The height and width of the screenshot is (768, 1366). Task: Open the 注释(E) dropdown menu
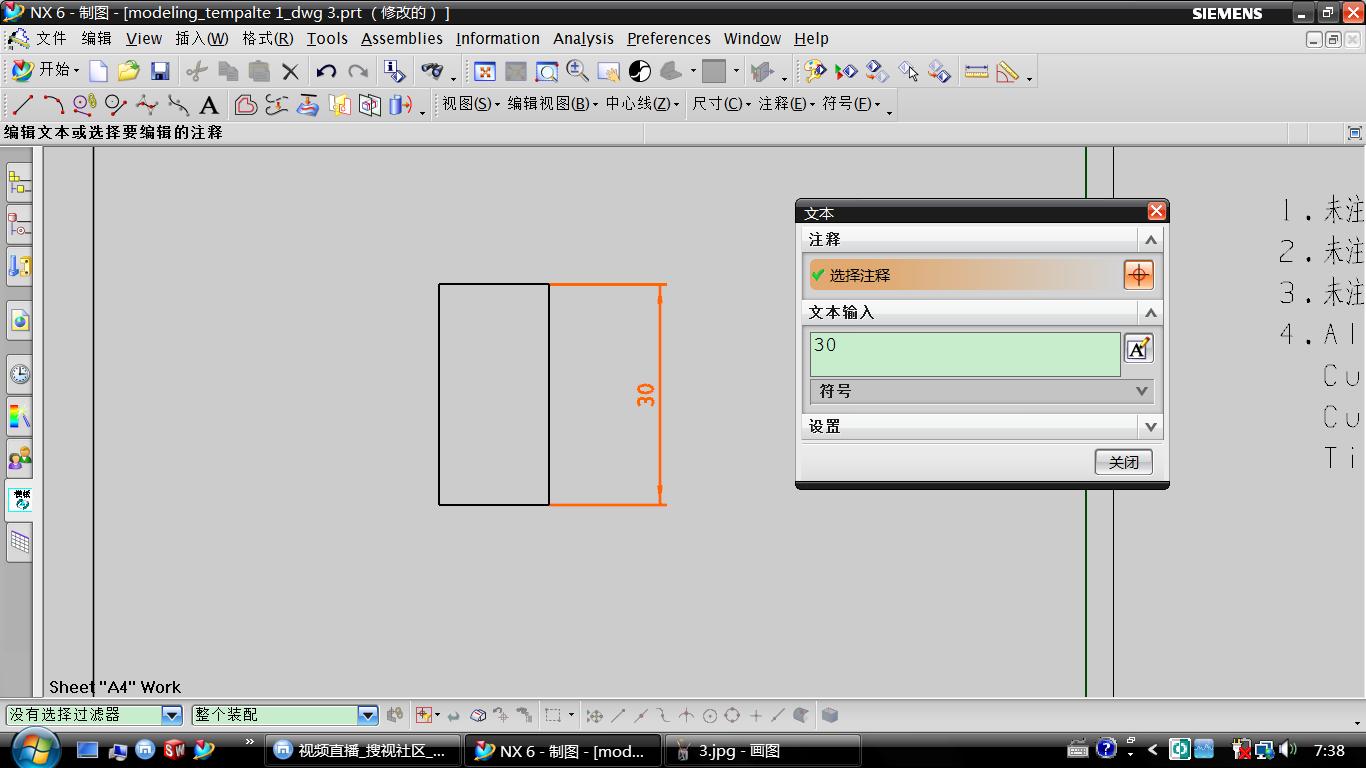coord(786,104)
